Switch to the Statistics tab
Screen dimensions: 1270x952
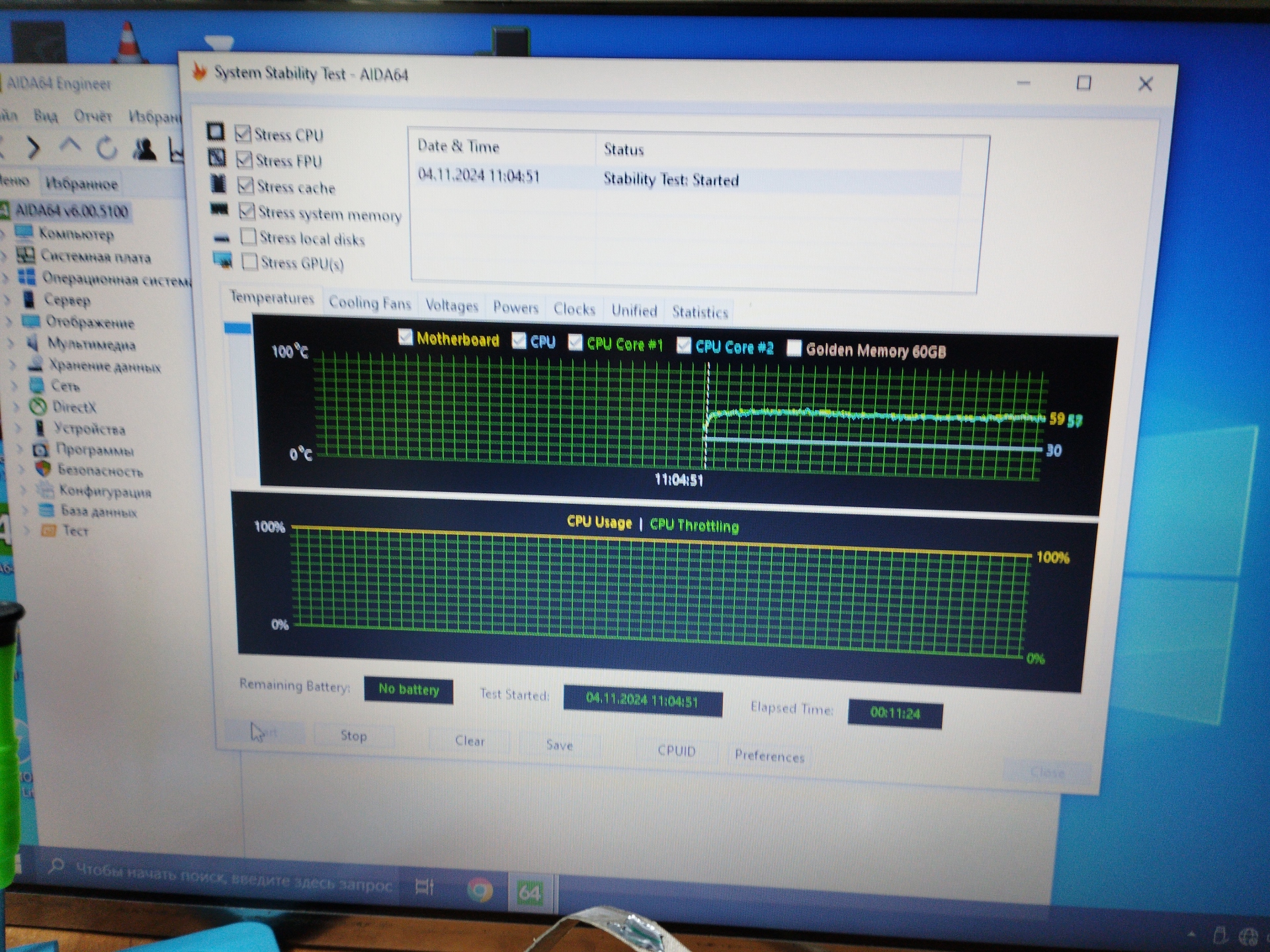click(x=700, y=312)
